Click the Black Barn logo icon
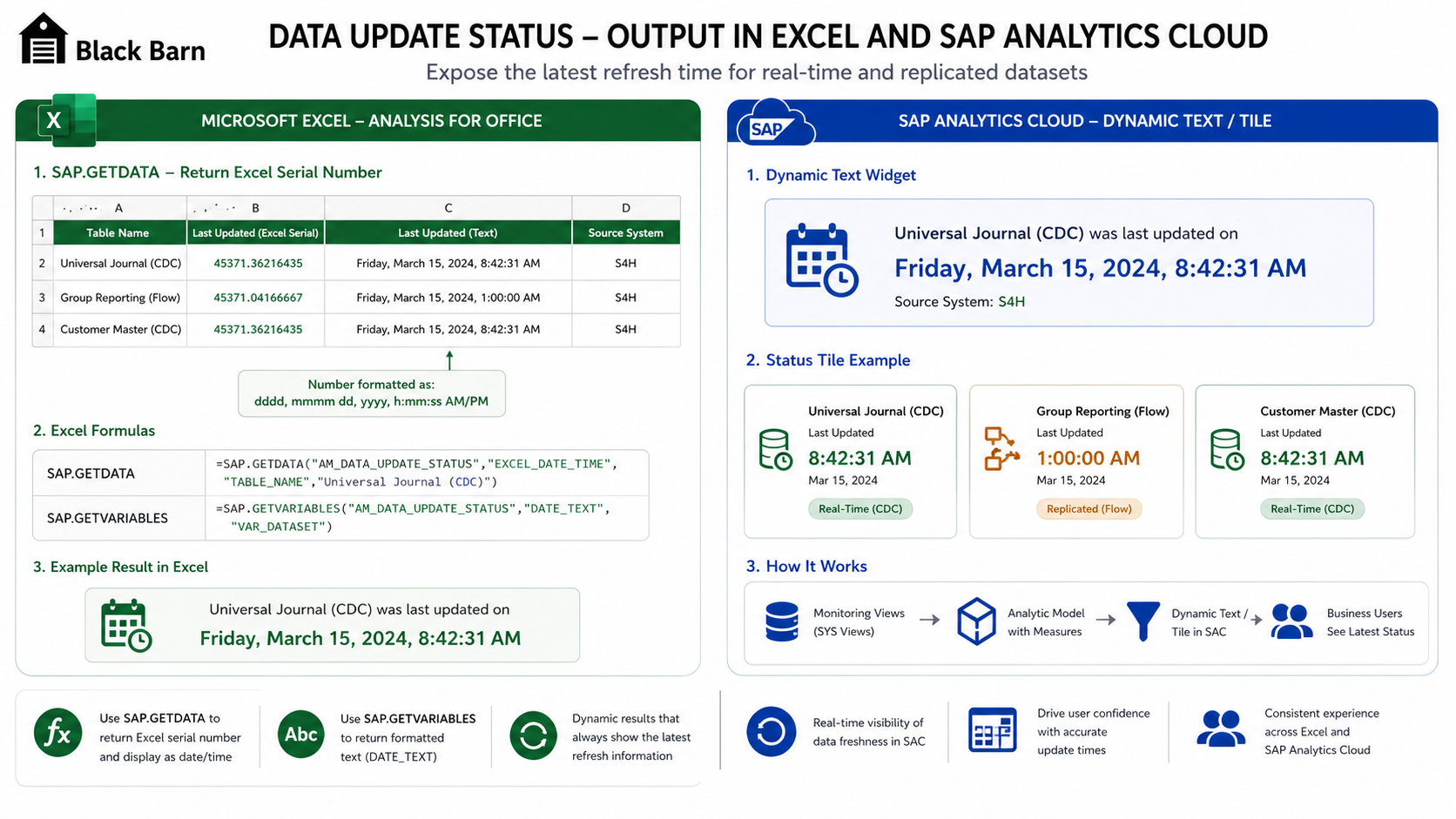 click(x=43, y=39)
